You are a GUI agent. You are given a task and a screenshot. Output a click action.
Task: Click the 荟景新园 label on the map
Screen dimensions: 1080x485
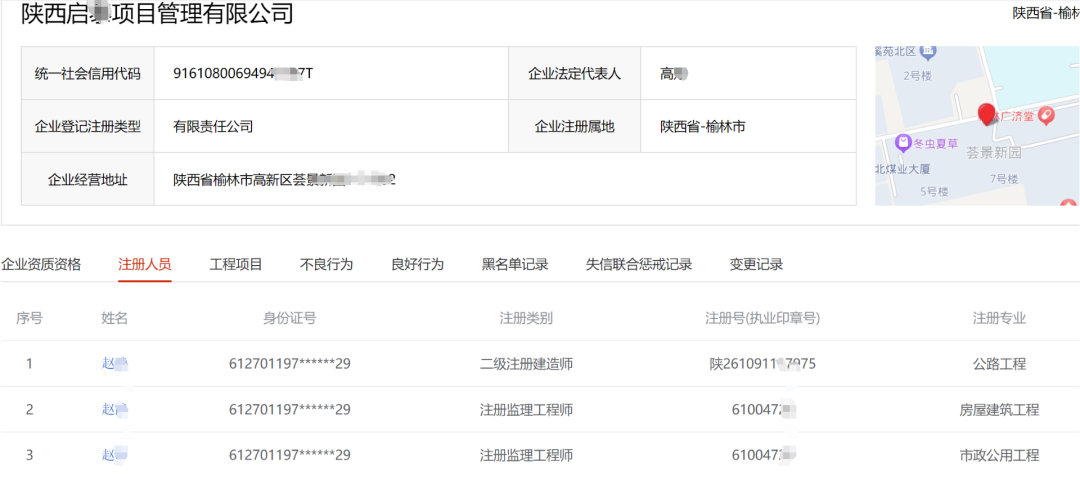993,153
